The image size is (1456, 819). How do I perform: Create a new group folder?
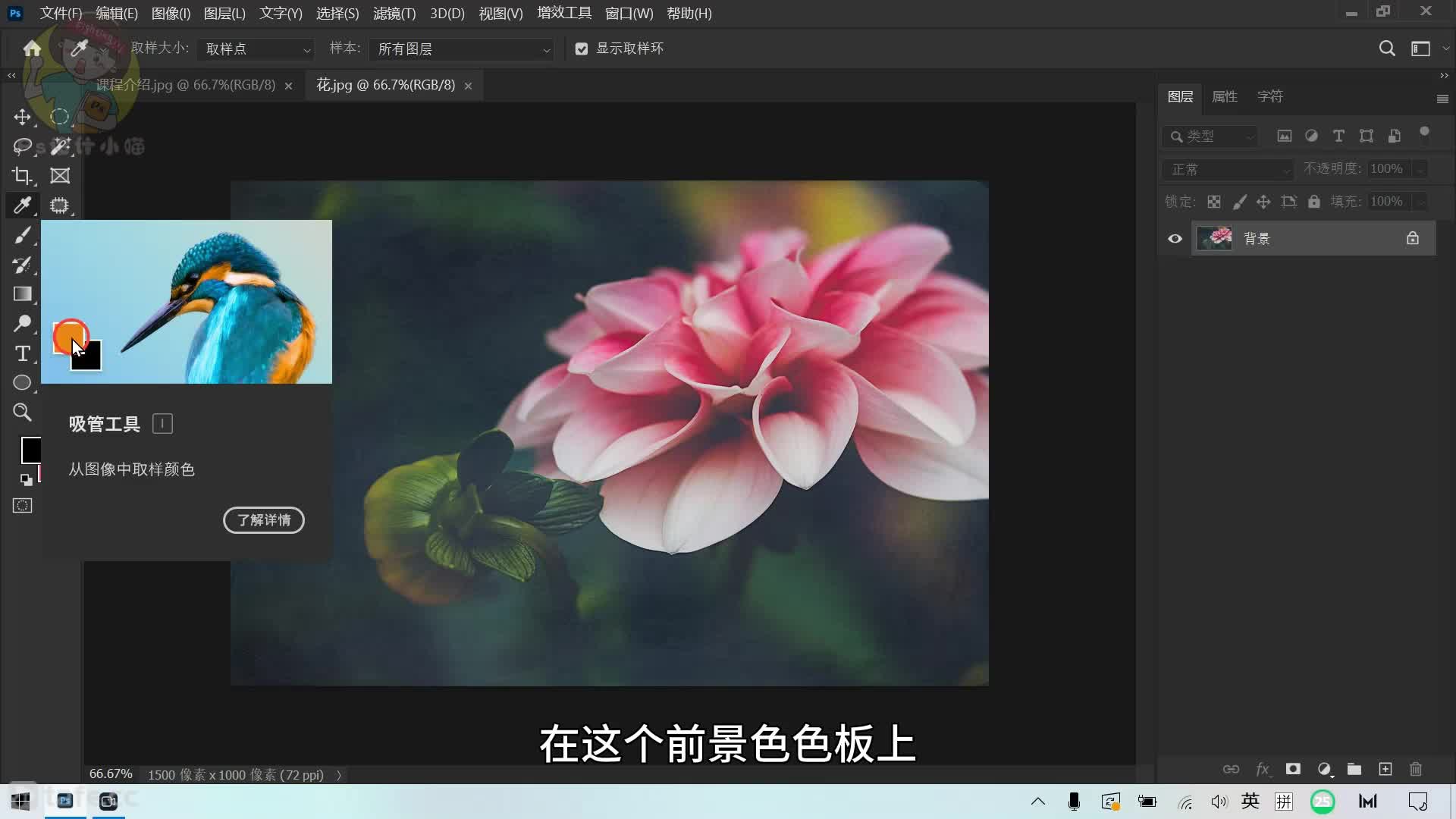point(1354,769)
